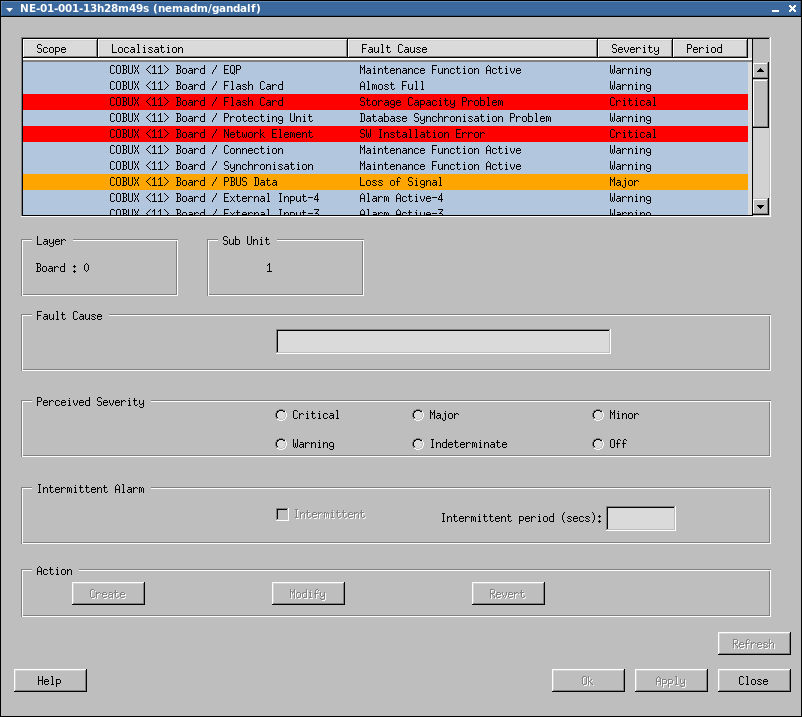Open the window menu in title bar

pos(9,8)
